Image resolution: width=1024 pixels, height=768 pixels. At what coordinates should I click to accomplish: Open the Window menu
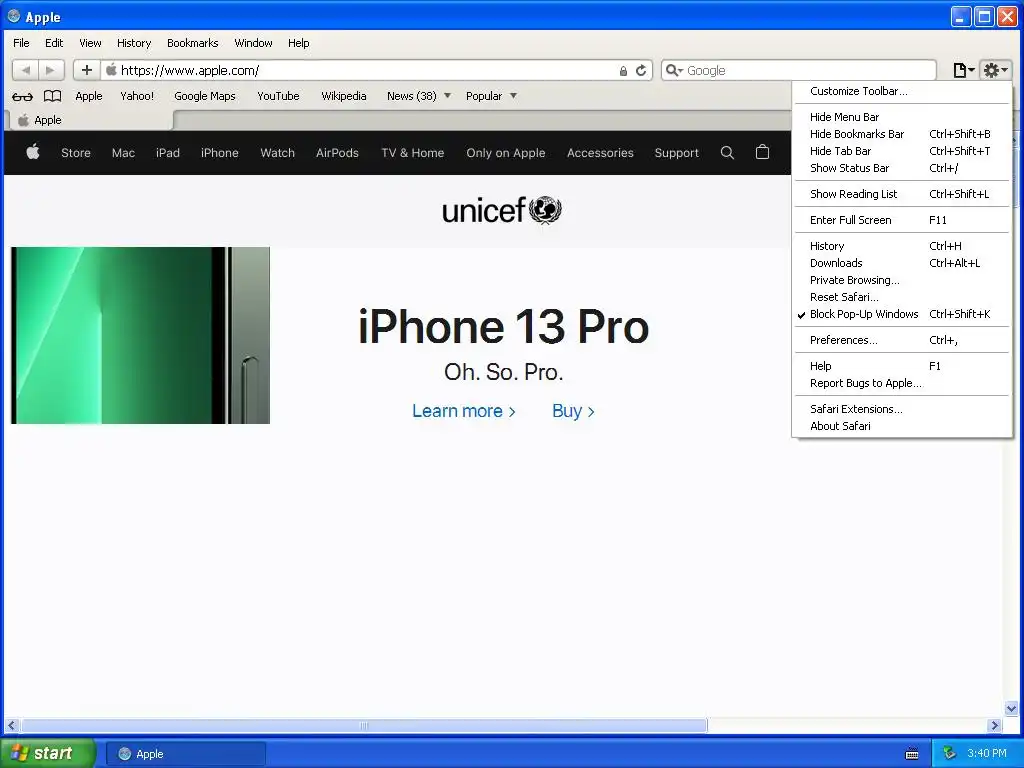click(x=253, y=43)
